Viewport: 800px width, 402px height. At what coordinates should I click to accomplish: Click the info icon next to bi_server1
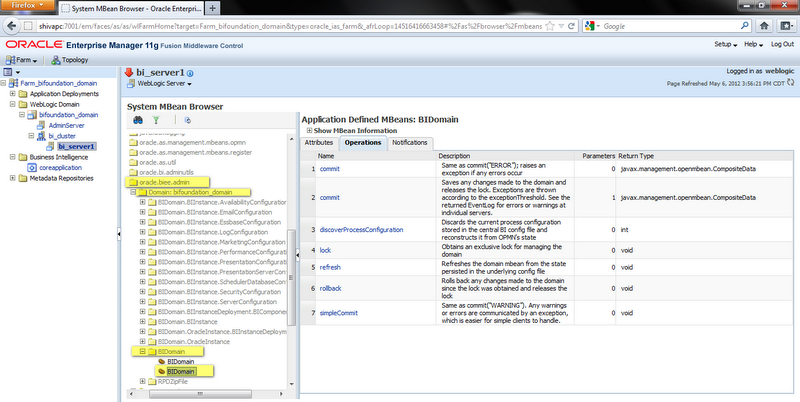tap(191, 72)
